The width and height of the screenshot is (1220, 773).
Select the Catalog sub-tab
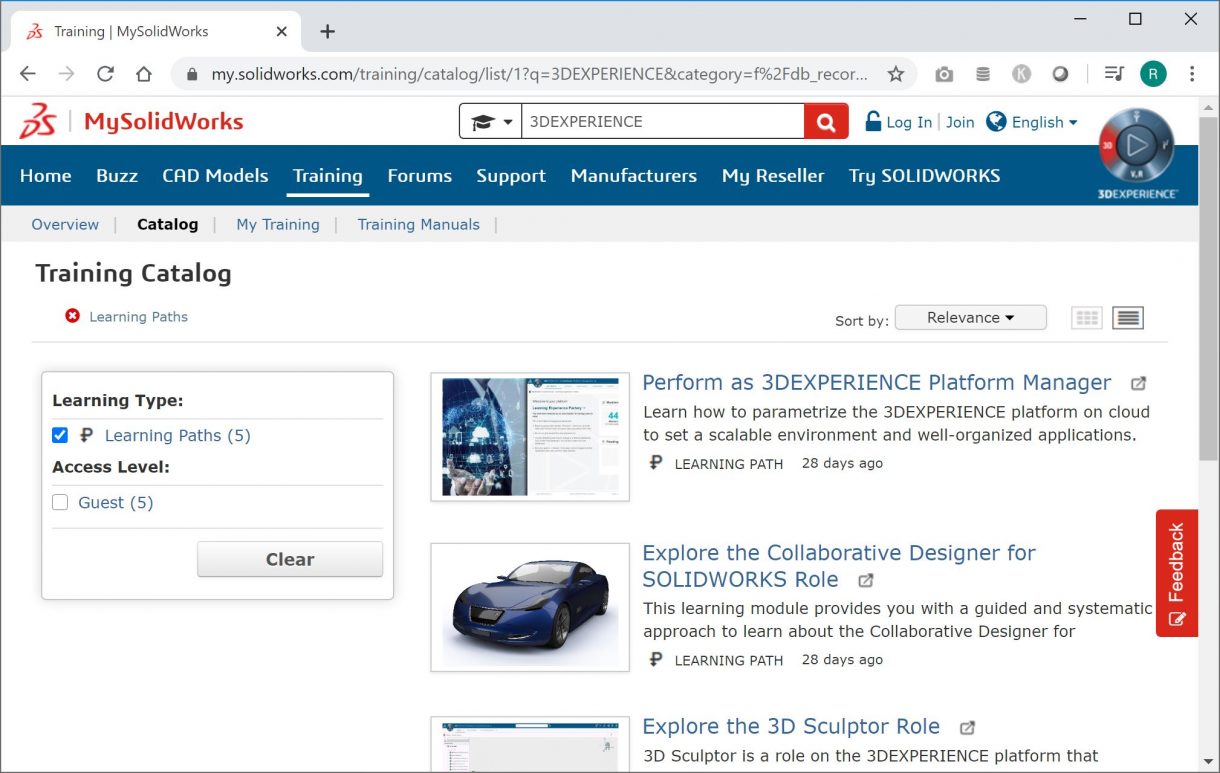click(x=167, y=224)
